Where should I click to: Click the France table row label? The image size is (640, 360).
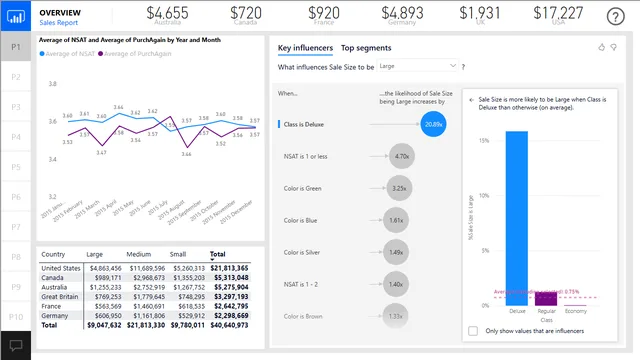tap(51, 306)
